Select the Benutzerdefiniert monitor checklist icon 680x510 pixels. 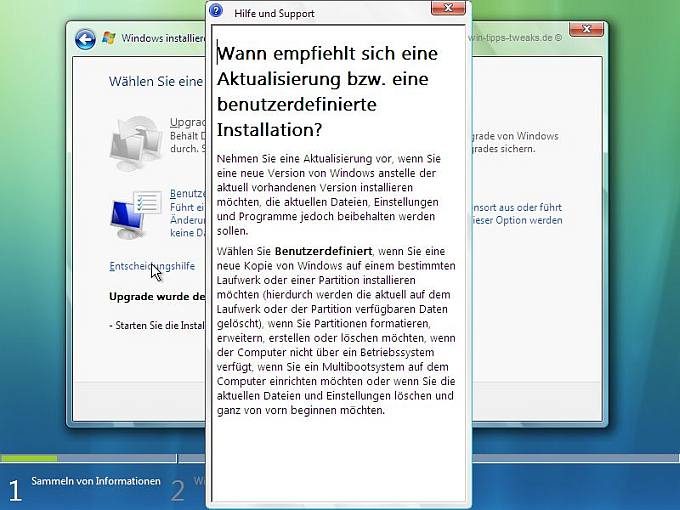click(x=136, y=214)
